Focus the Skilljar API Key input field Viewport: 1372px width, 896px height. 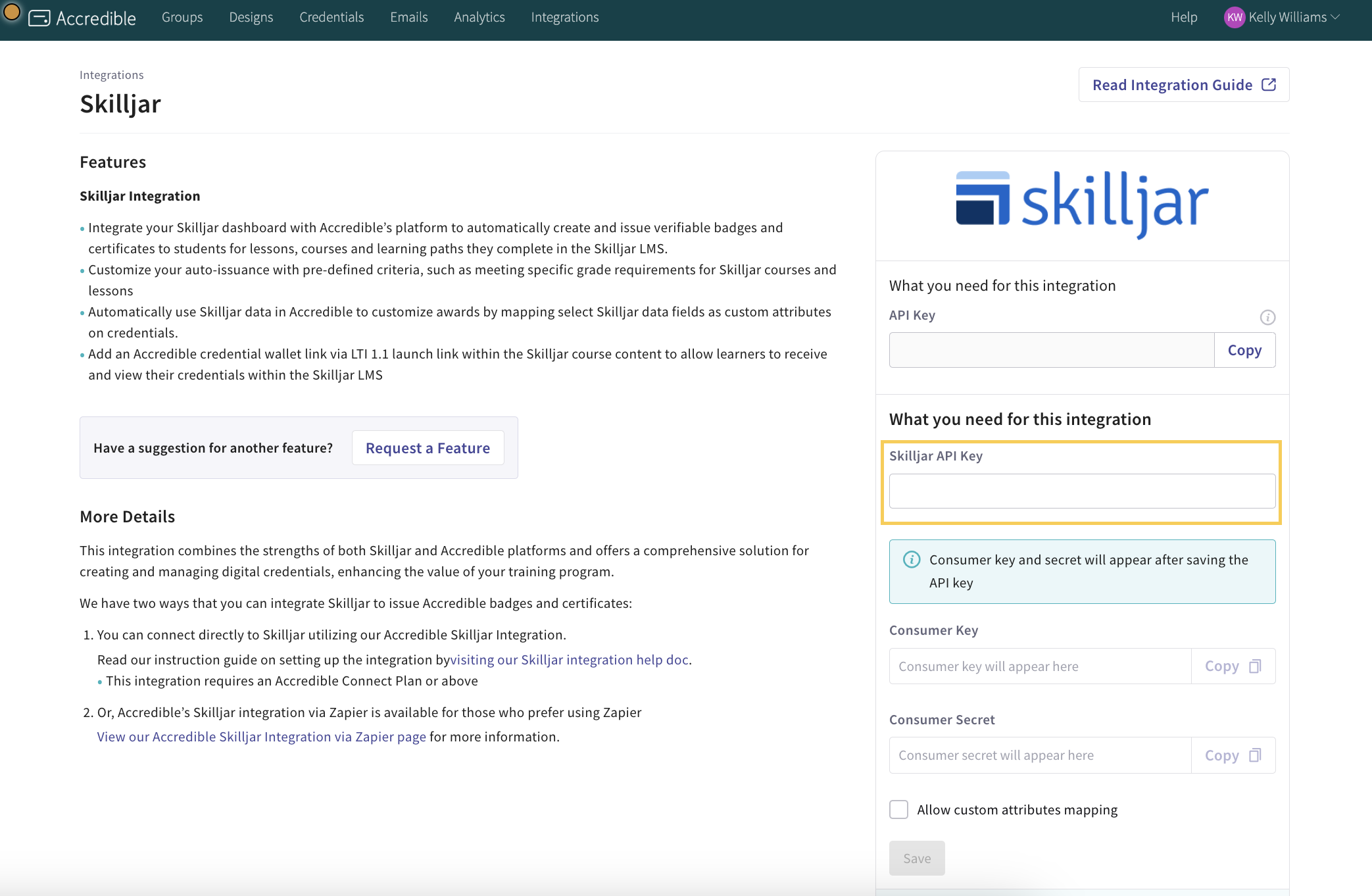[x=1082, y=491]
